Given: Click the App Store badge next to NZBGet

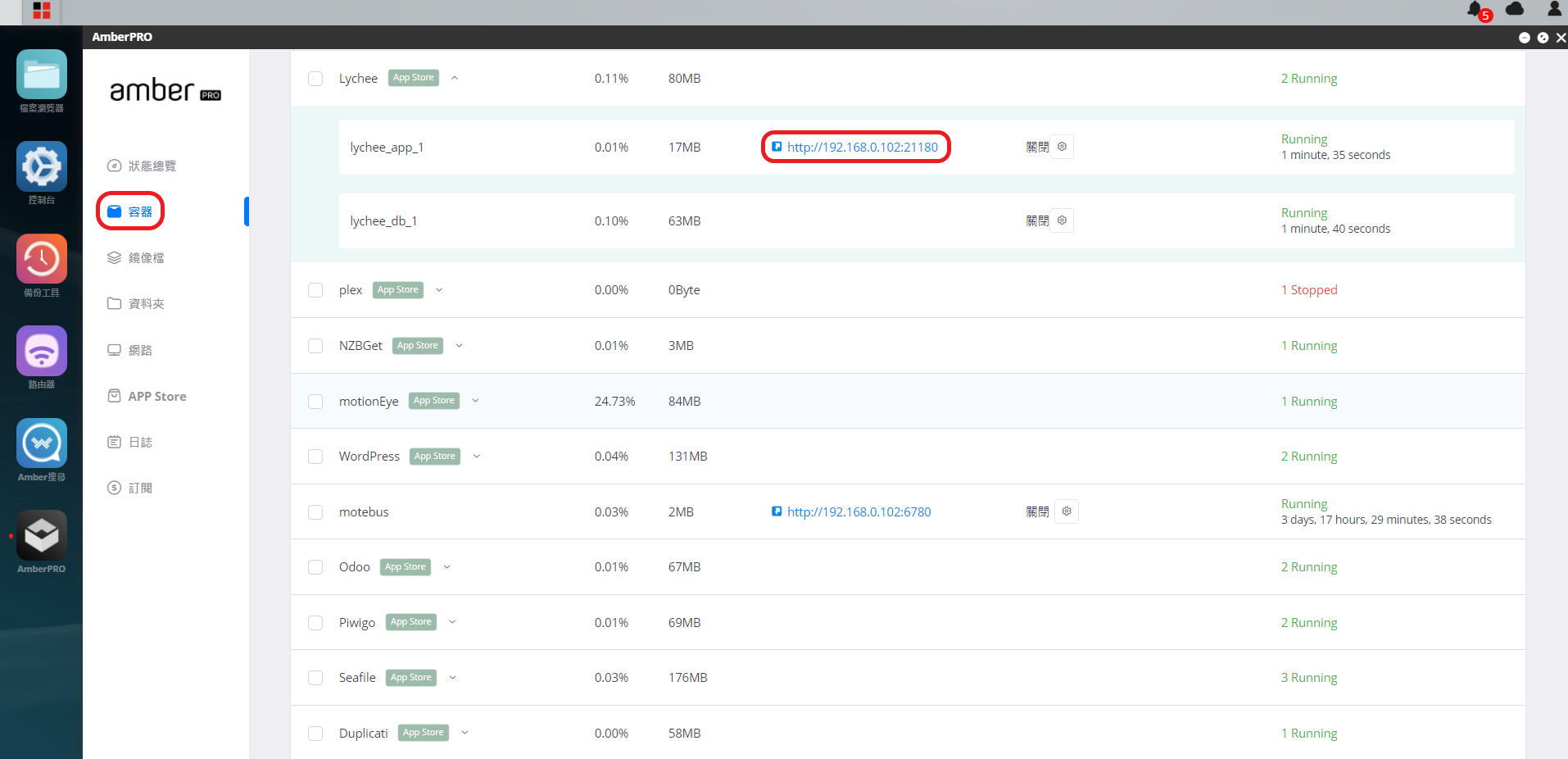Looking at the screenshot, I should point(418,346).
